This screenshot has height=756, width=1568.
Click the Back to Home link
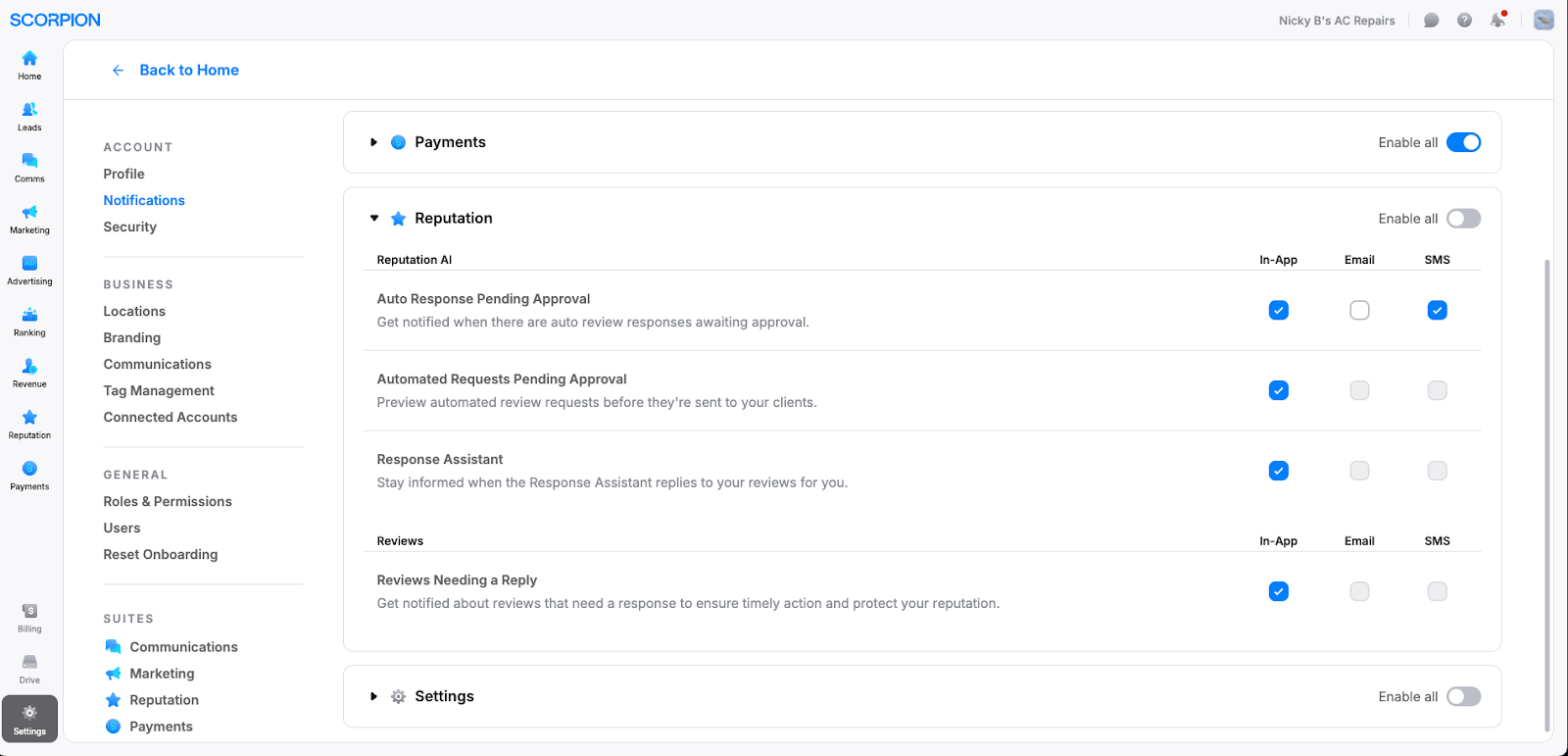click(x=188, y=70)
